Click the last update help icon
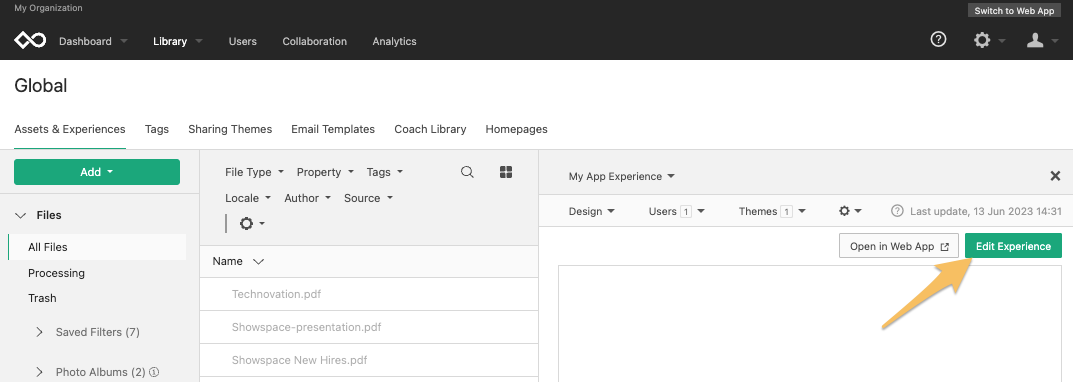The image size is (1073, 382). 897,212
